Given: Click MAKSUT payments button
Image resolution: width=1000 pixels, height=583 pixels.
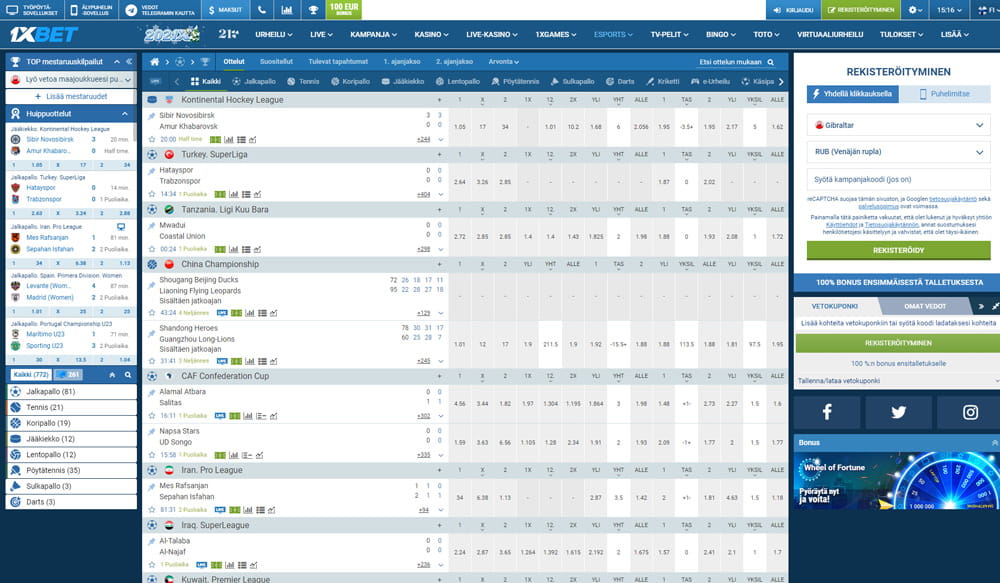Looking at the screenshot, I should [226, 10].
